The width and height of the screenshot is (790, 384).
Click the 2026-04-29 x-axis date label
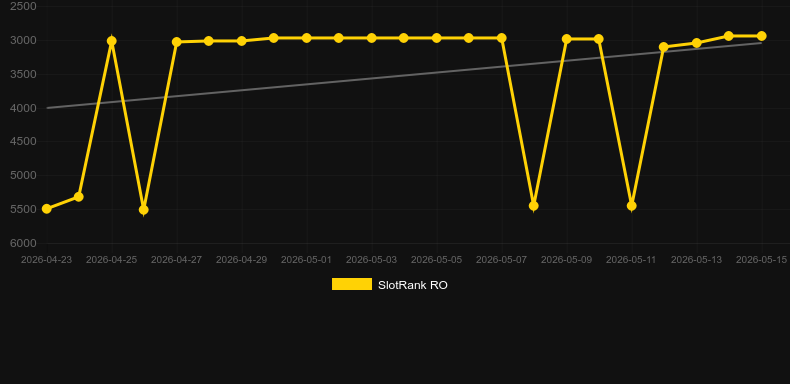tap(241, 260)
